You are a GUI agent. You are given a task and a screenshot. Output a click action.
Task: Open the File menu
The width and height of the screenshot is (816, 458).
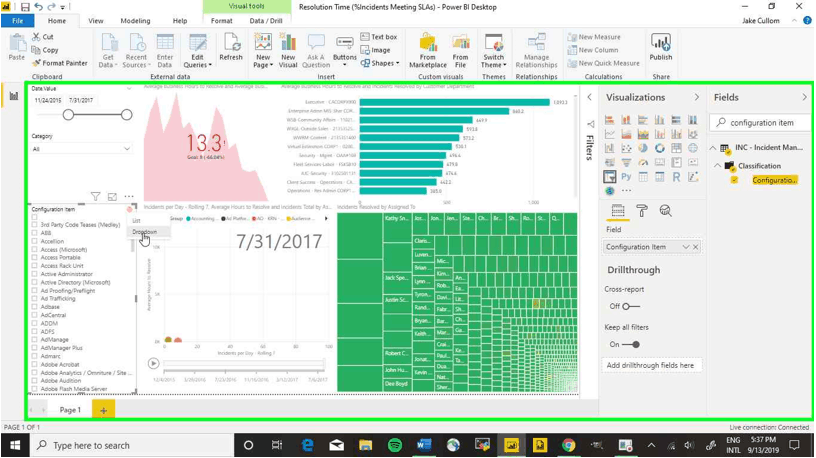[x=18, y=21]
